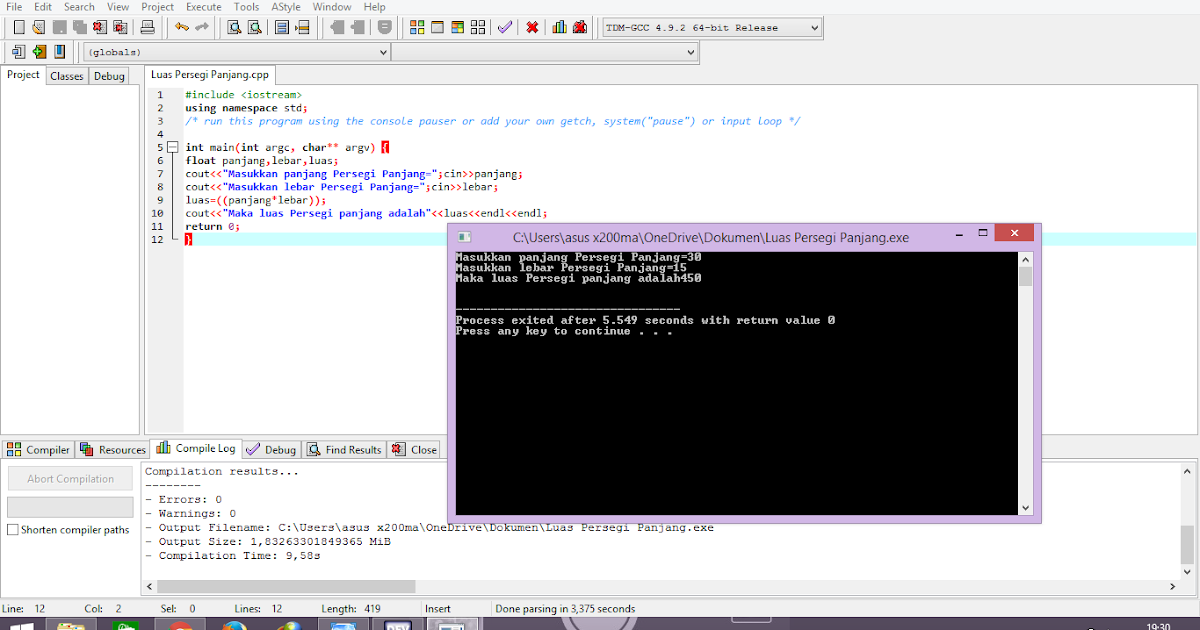
Task: Collapse the code fold at line 5
Action: coord(173,146)
